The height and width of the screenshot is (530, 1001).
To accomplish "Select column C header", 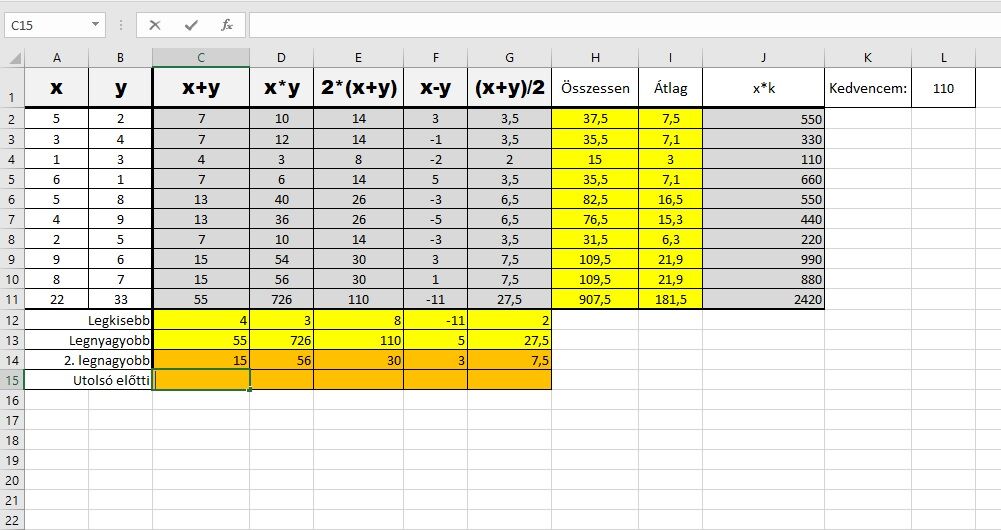I will pos(201,58).
